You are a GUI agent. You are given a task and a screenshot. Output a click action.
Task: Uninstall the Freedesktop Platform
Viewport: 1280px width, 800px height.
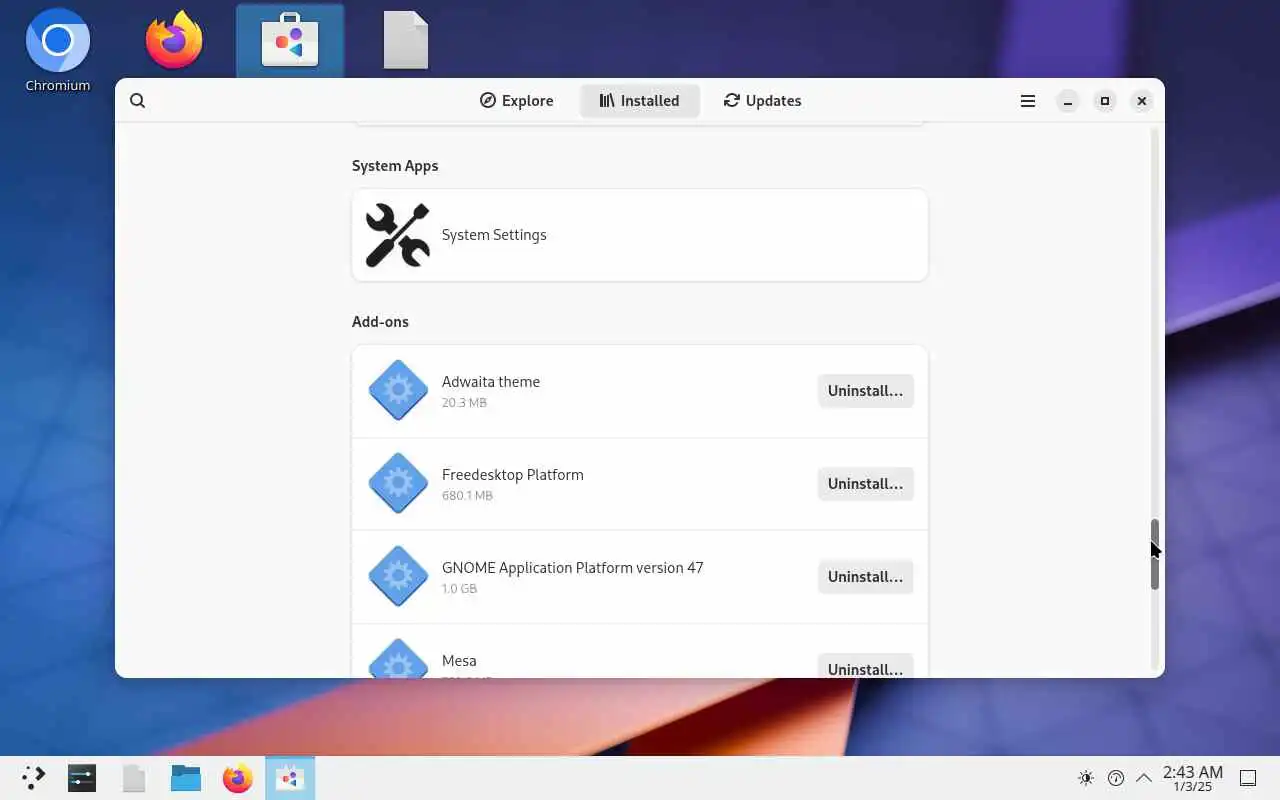[865, 484]
